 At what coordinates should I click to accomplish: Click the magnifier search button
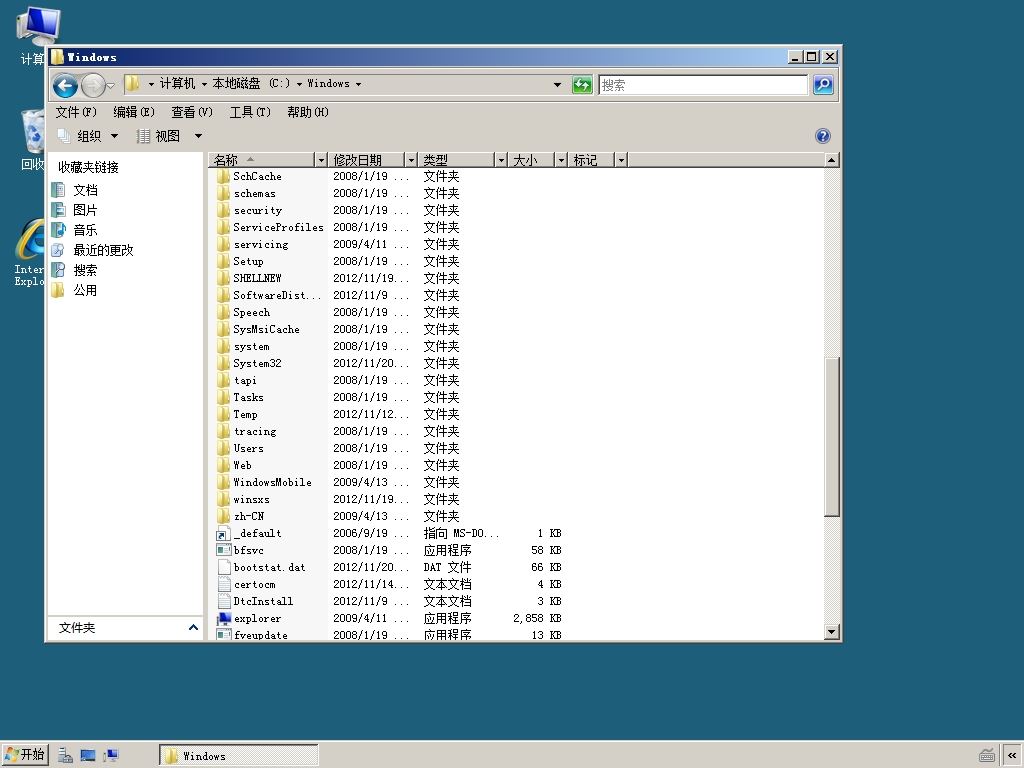pos(823,84)
